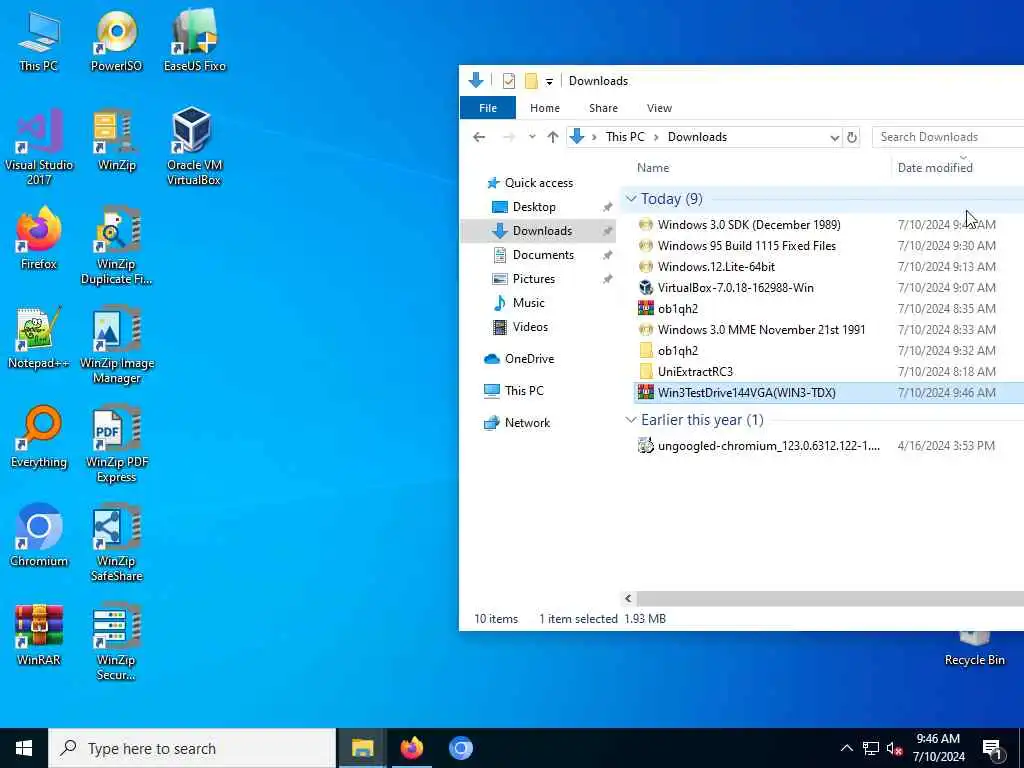Launch Everything search shortcut
Screen dimensions: 1024x768
pos(39,436)
